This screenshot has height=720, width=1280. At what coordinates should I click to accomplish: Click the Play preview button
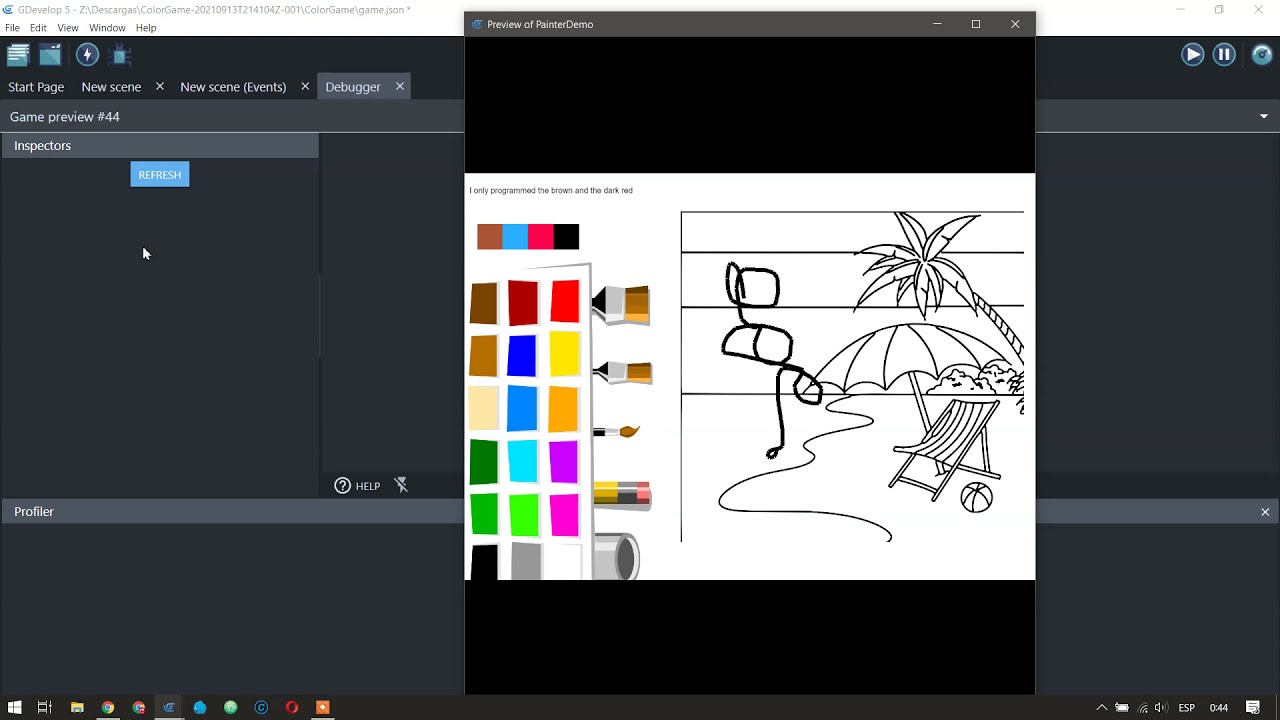[1192, 55]
